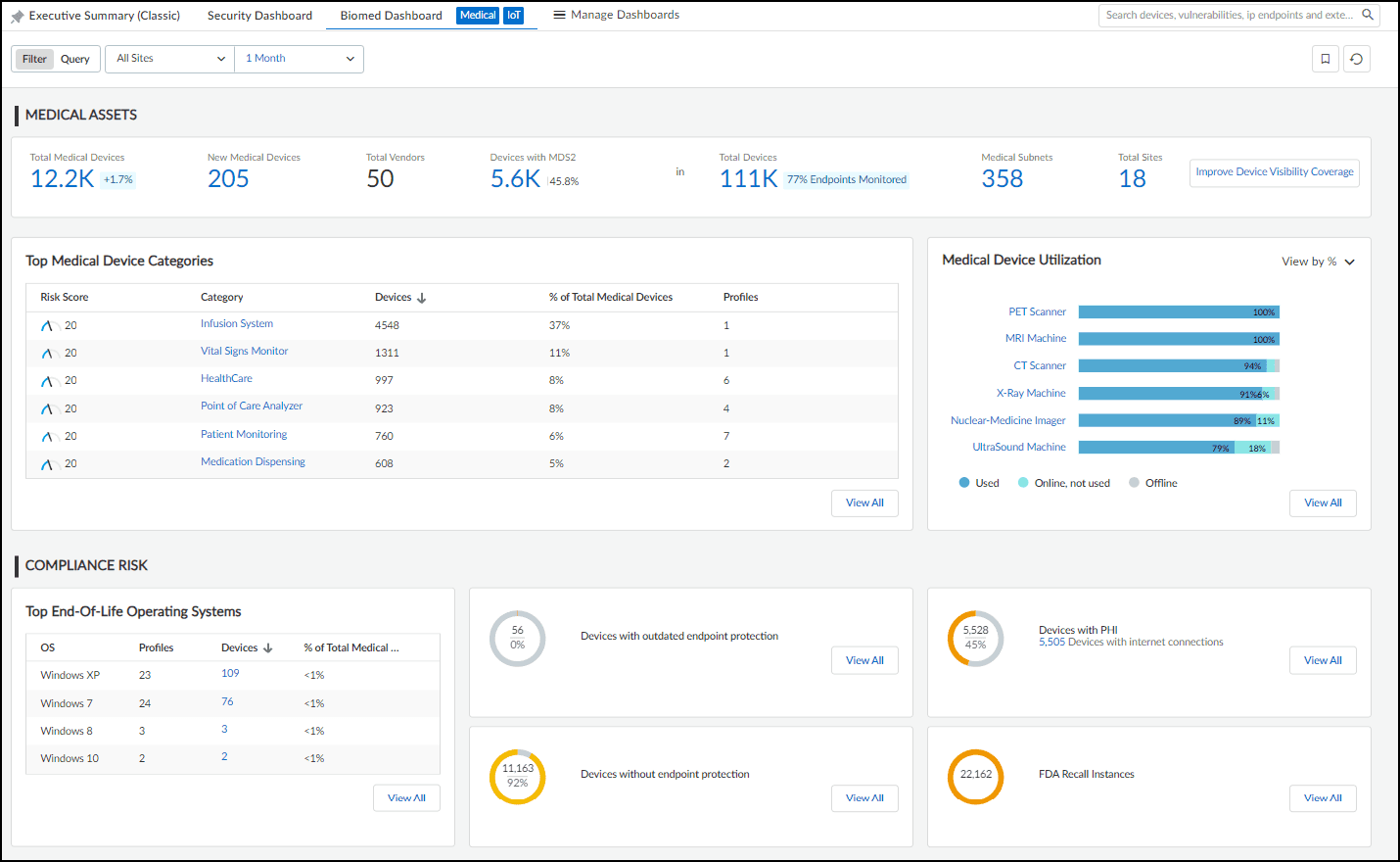Click the 76 devices link for Windows 7
Screen dimensions: 1400x862
(227, 702)
